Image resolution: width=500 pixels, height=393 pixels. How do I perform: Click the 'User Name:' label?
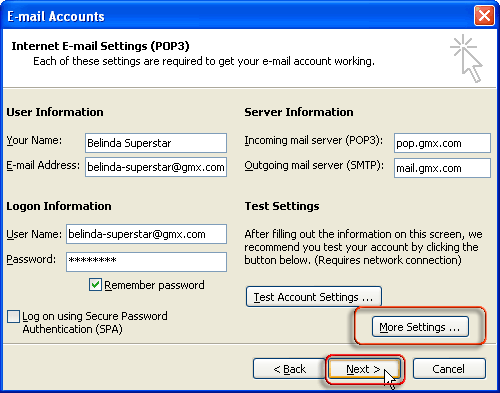coord(34,234)
